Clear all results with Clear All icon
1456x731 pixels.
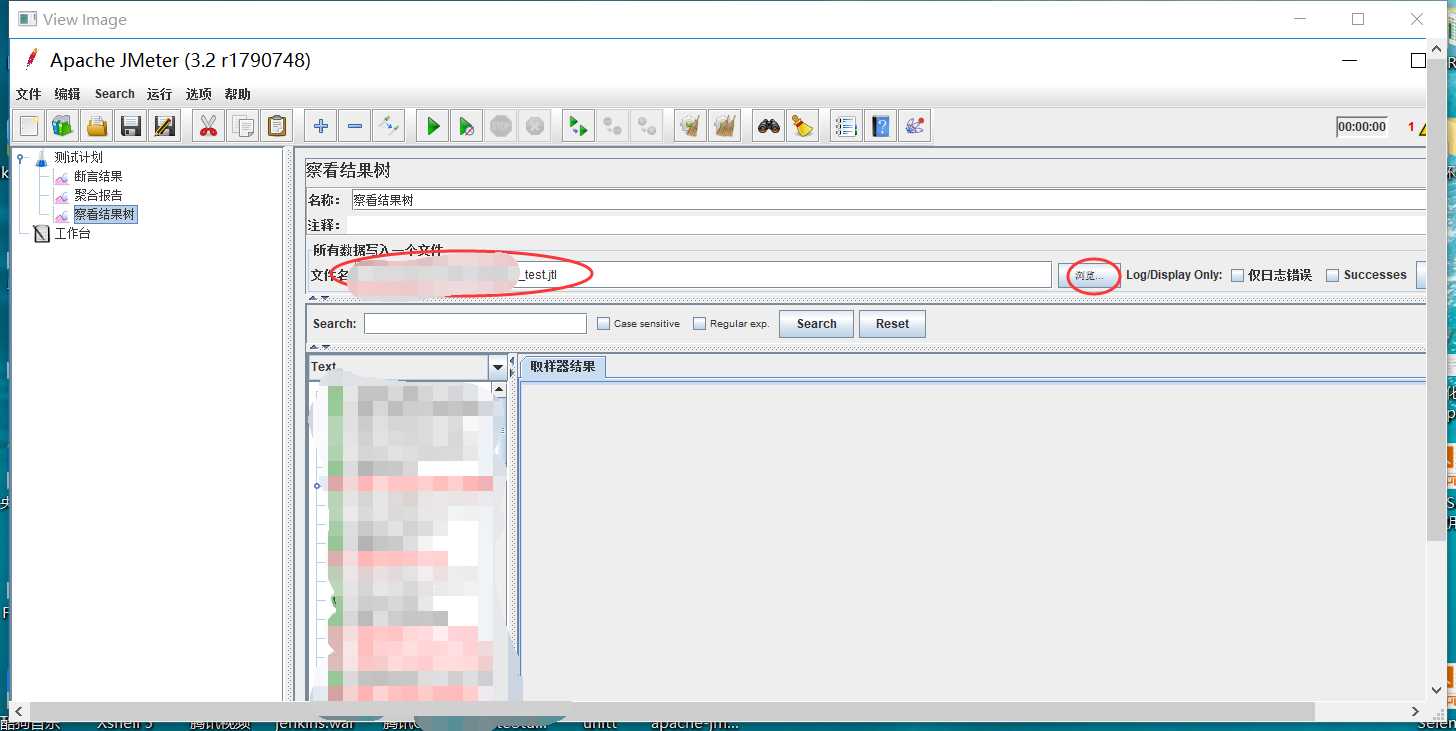click(723, 126)
